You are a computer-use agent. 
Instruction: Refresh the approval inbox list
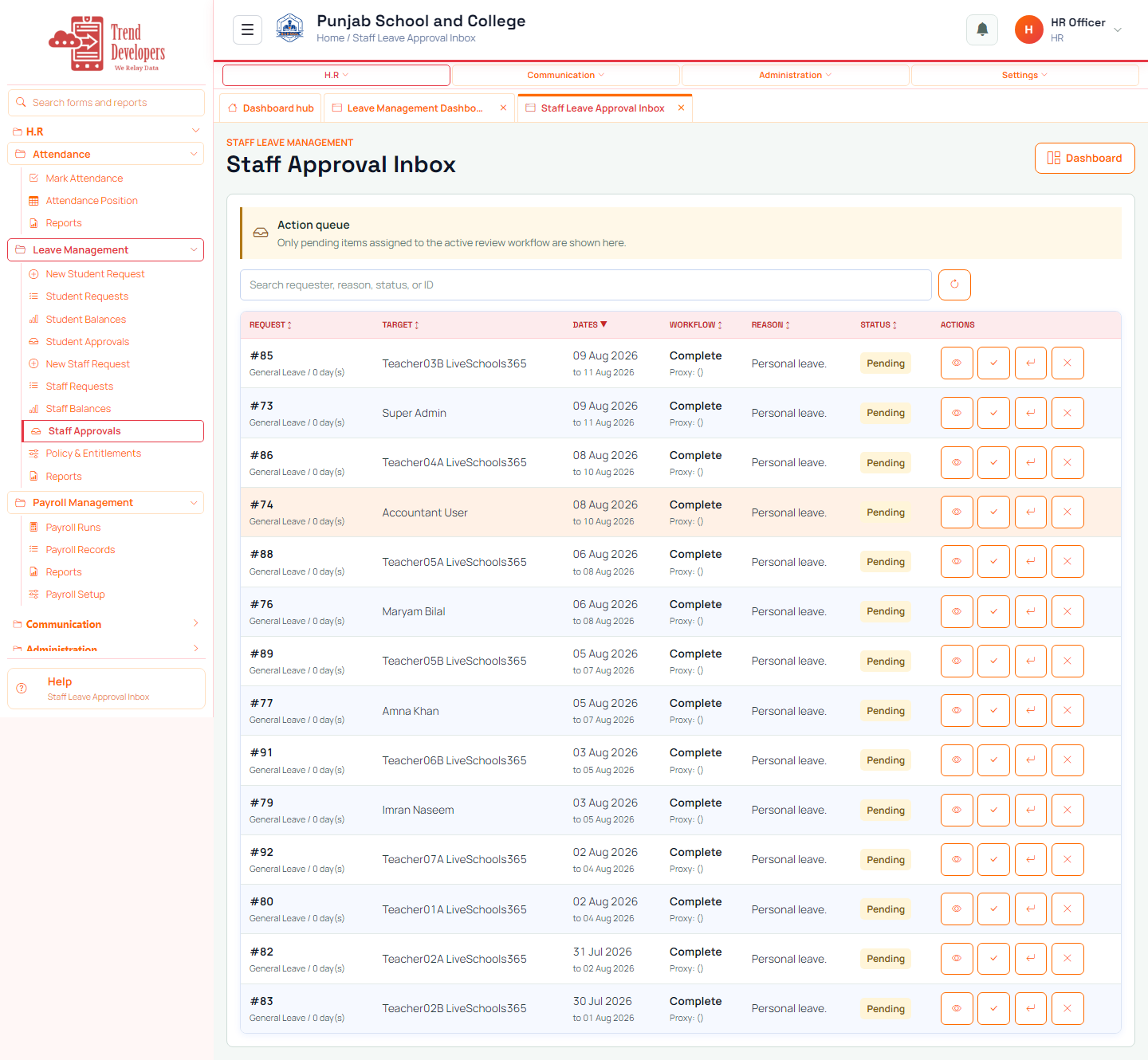954,285
